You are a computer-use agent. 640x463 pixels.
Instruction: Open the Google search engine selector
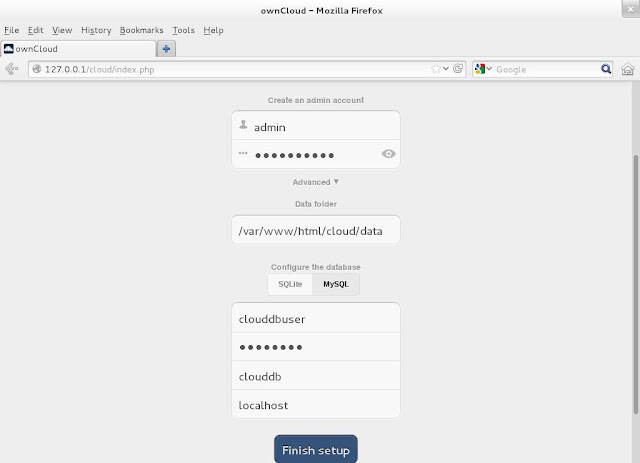[483, 69]
